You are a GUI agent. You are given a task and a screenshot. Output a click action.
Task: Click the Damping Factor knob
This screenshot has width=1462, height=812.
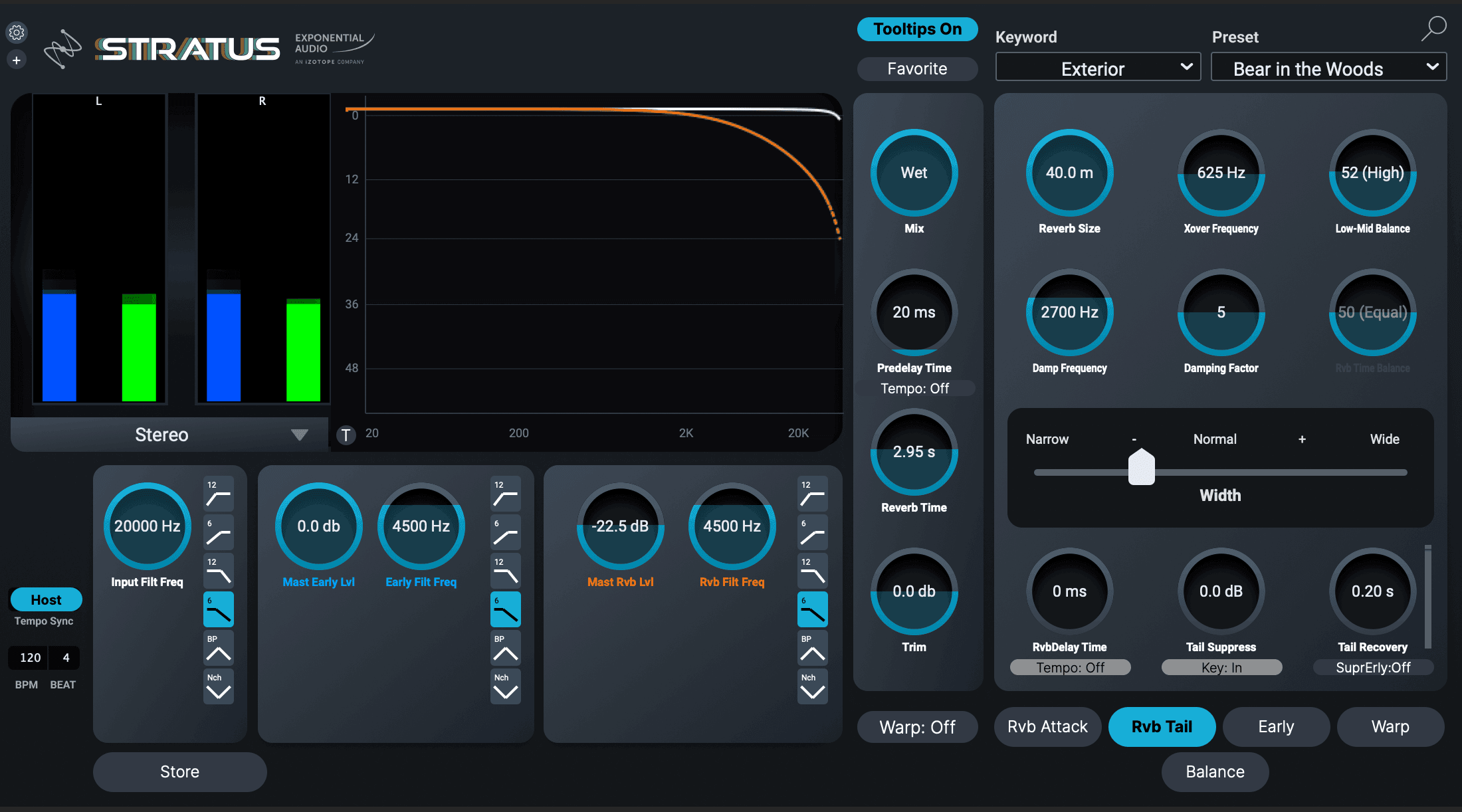(1221, 312)
